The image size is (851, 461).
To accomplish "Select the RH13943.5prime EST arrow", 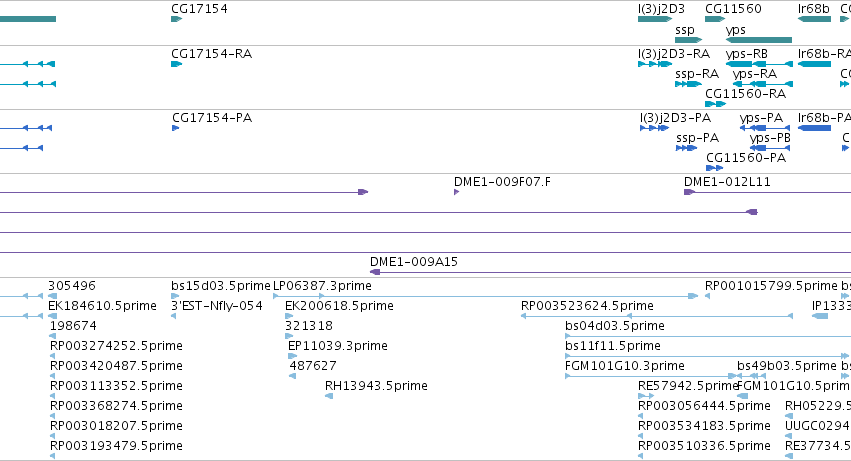I will click(329, 396).
